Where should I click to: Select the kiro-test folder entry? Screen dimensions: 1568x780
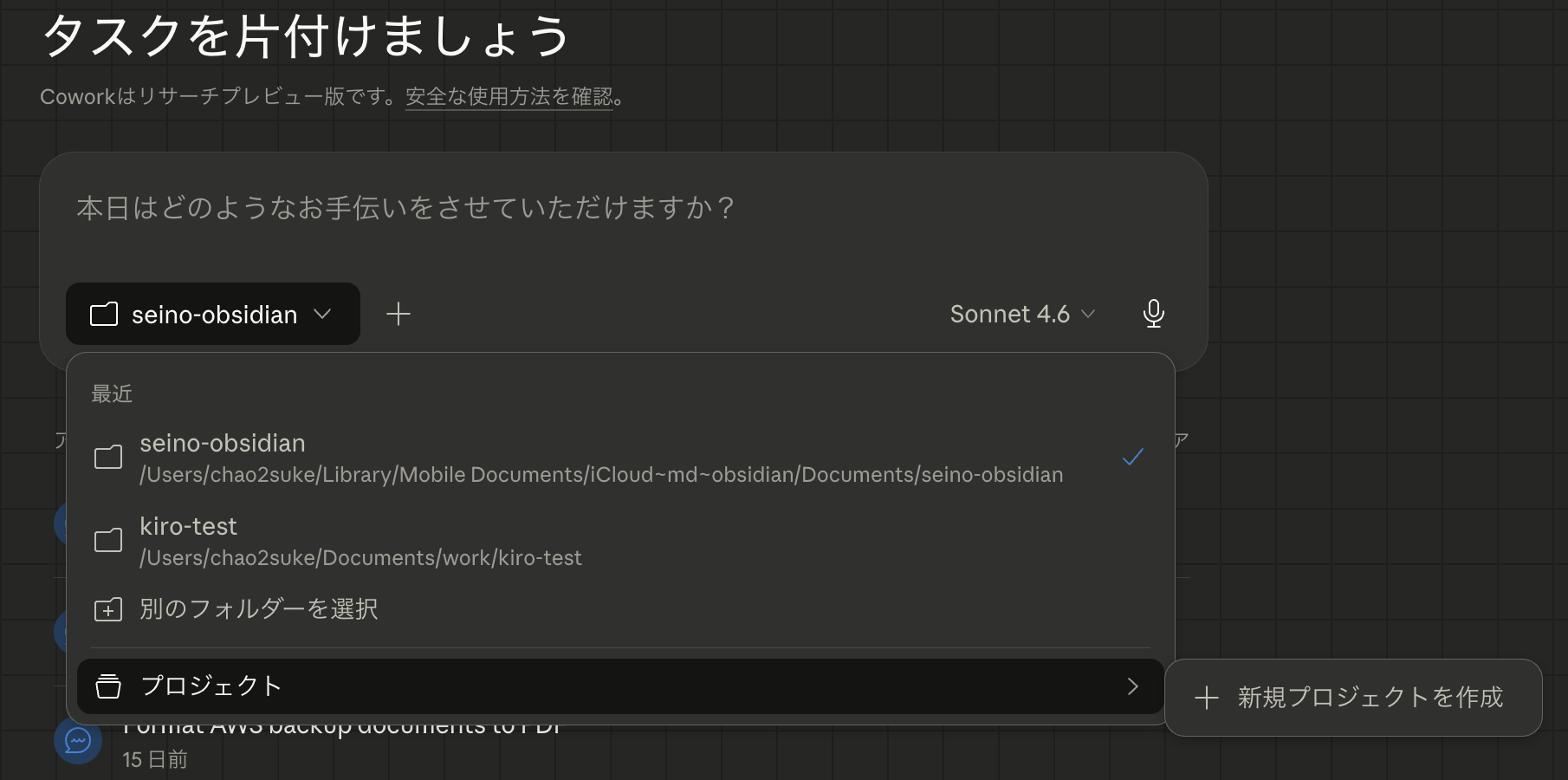(360, 542)
